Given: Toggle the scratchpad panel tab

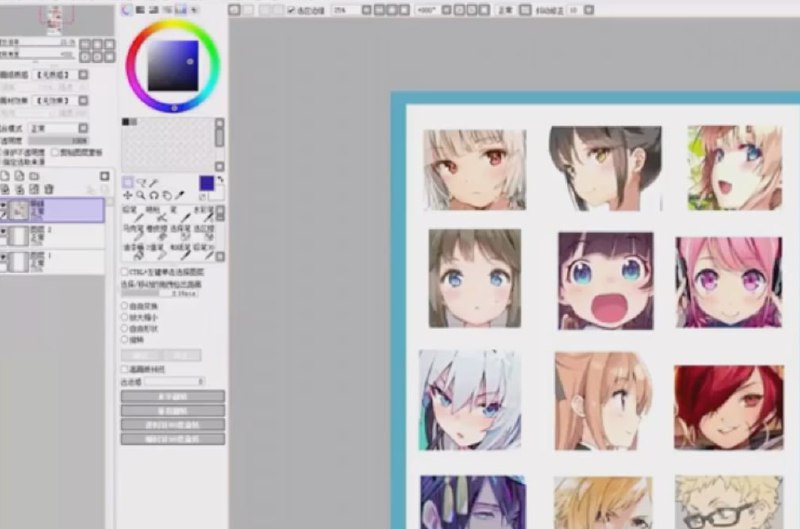Looking at the screenshot, I should pyautogui.click(x=194, y=10).
